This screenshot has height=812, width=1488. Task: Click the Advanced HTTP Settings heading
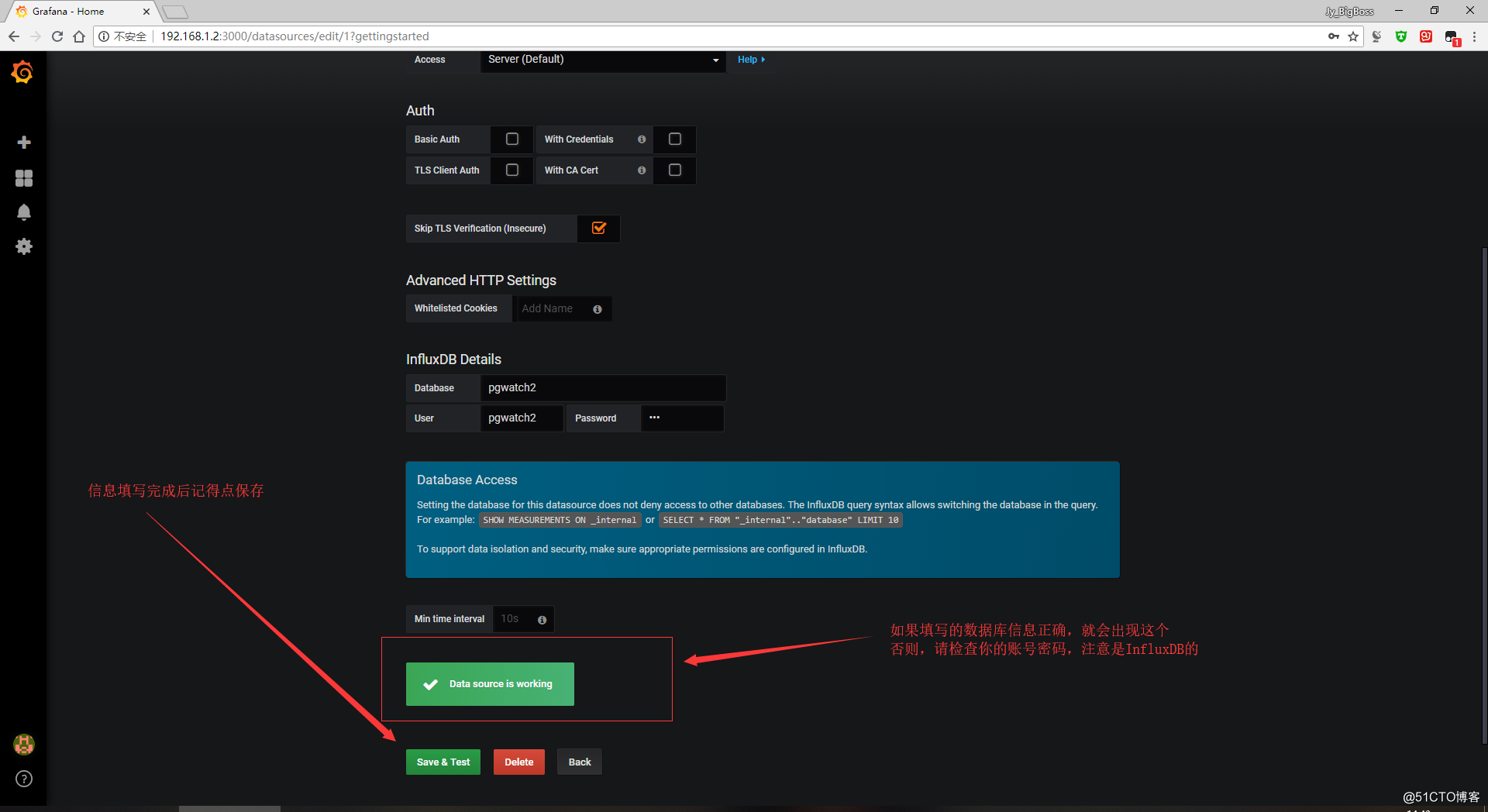coord(481,280)
